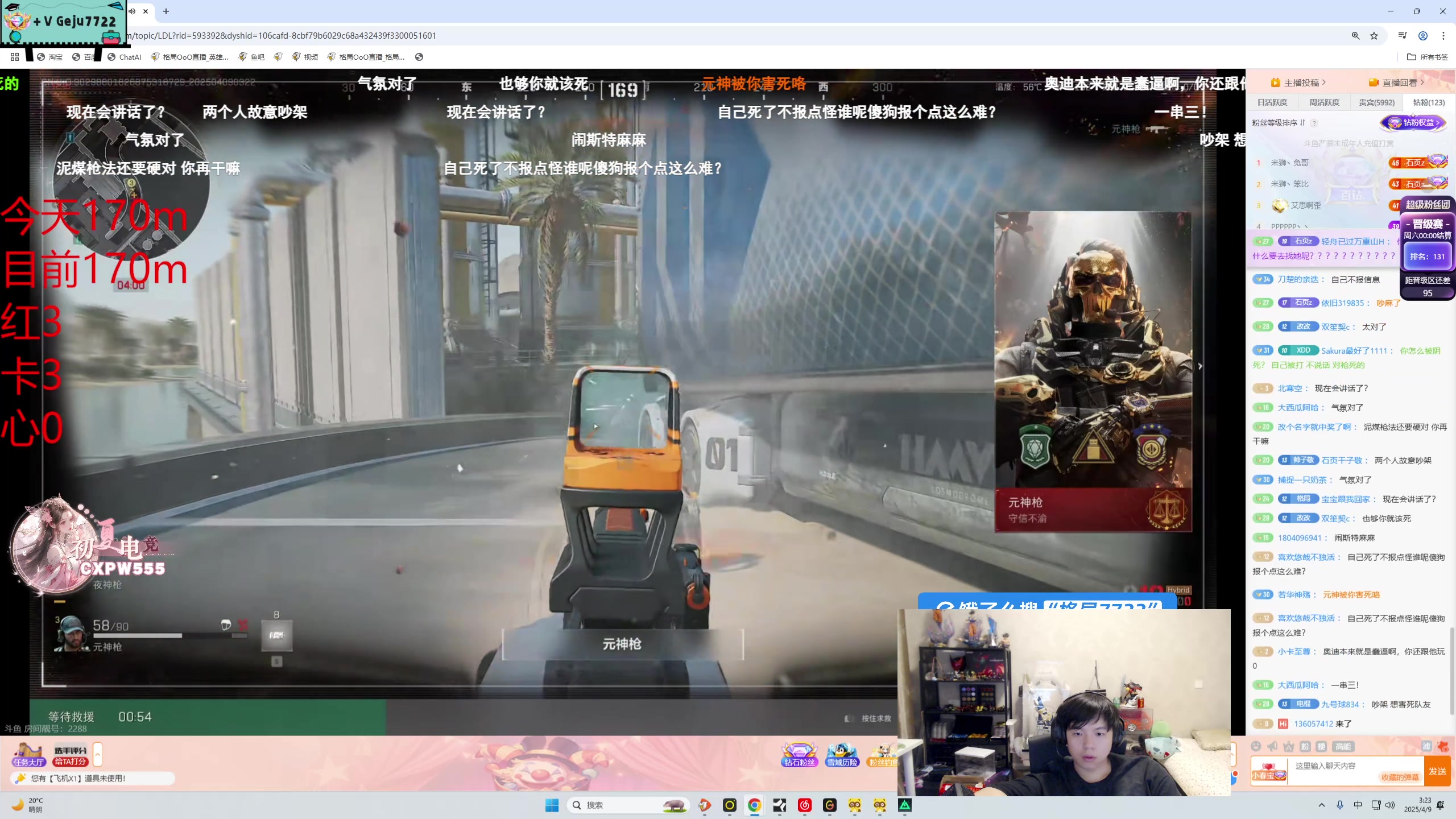
Task: Open Chrome from the taskbar
Action: [755, 805]
